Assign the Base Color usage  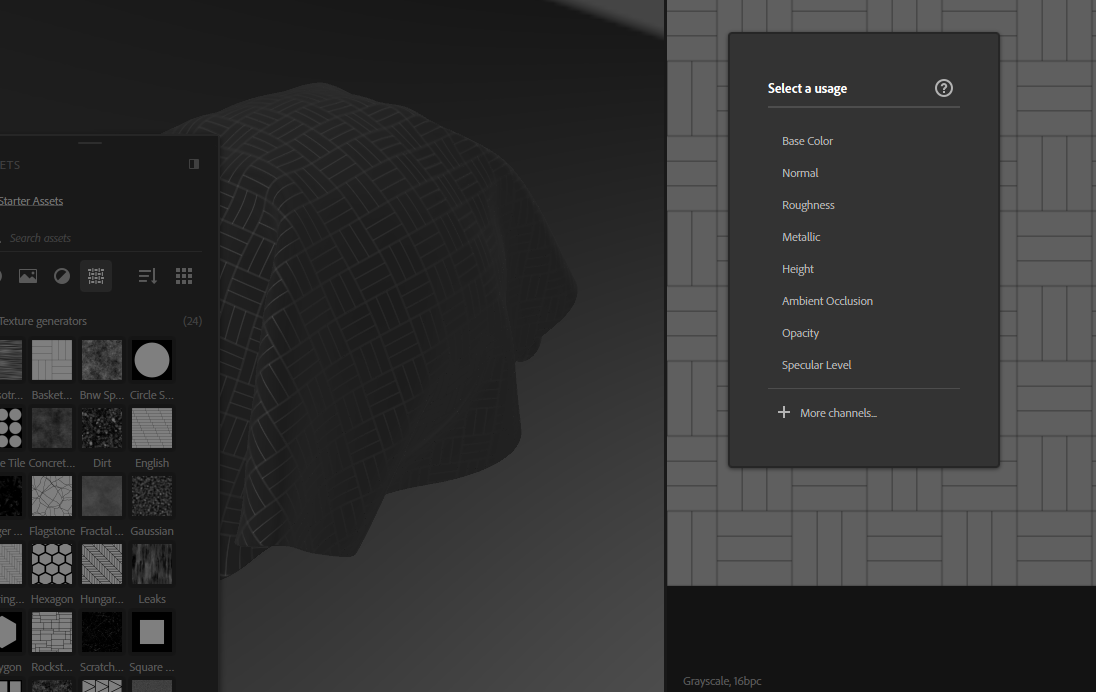(807, 140)
